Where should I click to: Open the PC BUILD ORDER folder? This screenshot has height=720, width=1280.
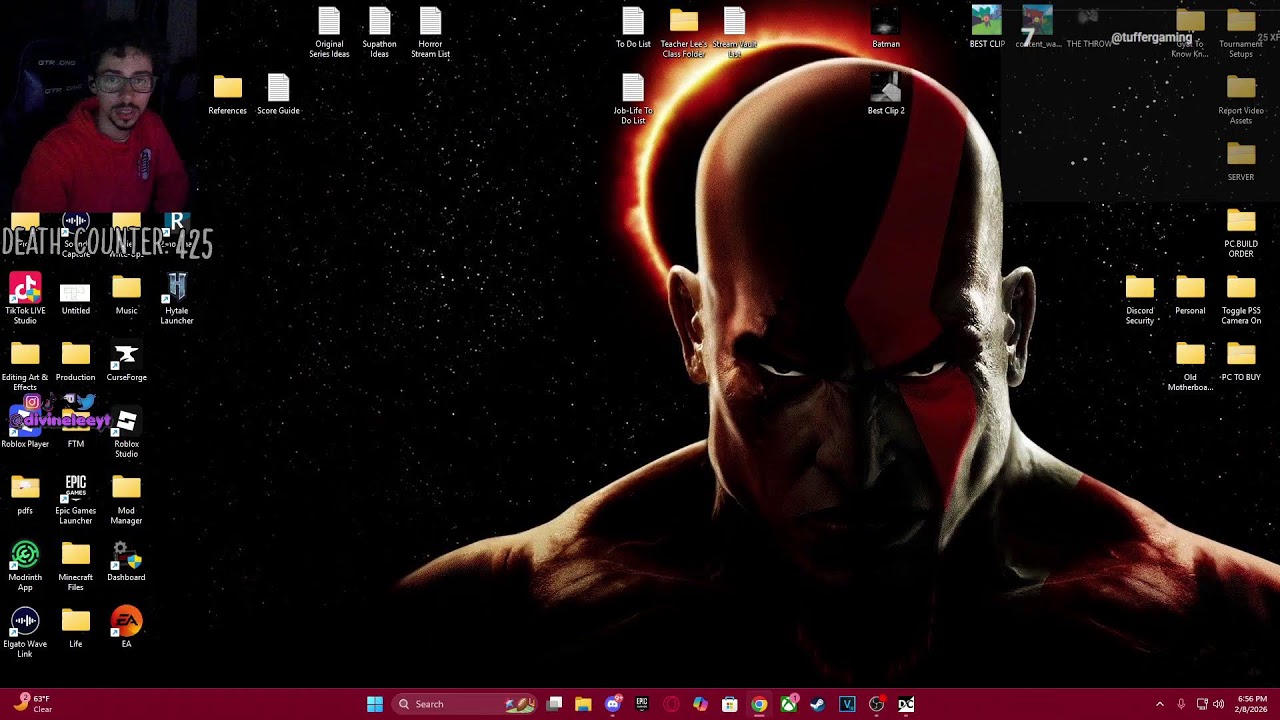click(x=1241, y=233)
